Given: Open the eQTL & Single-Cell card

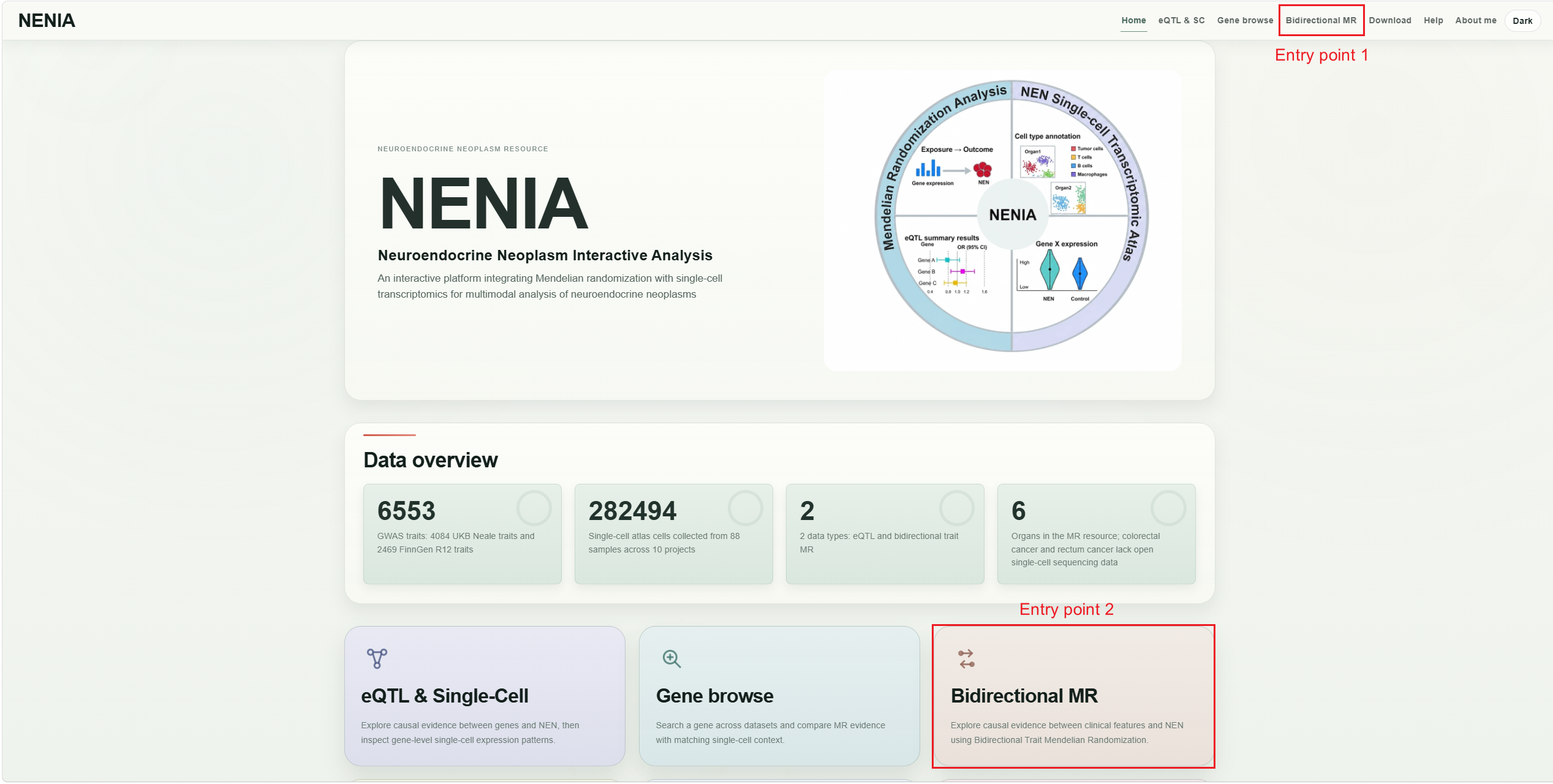Looking at the screenshot, I should coord(485,696).
